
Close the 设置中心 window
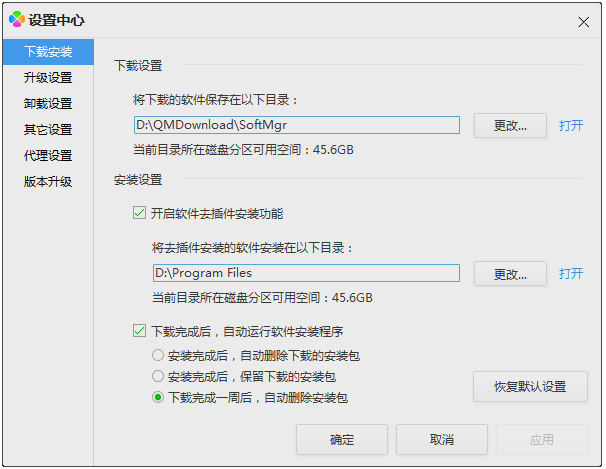pos(584,21)
